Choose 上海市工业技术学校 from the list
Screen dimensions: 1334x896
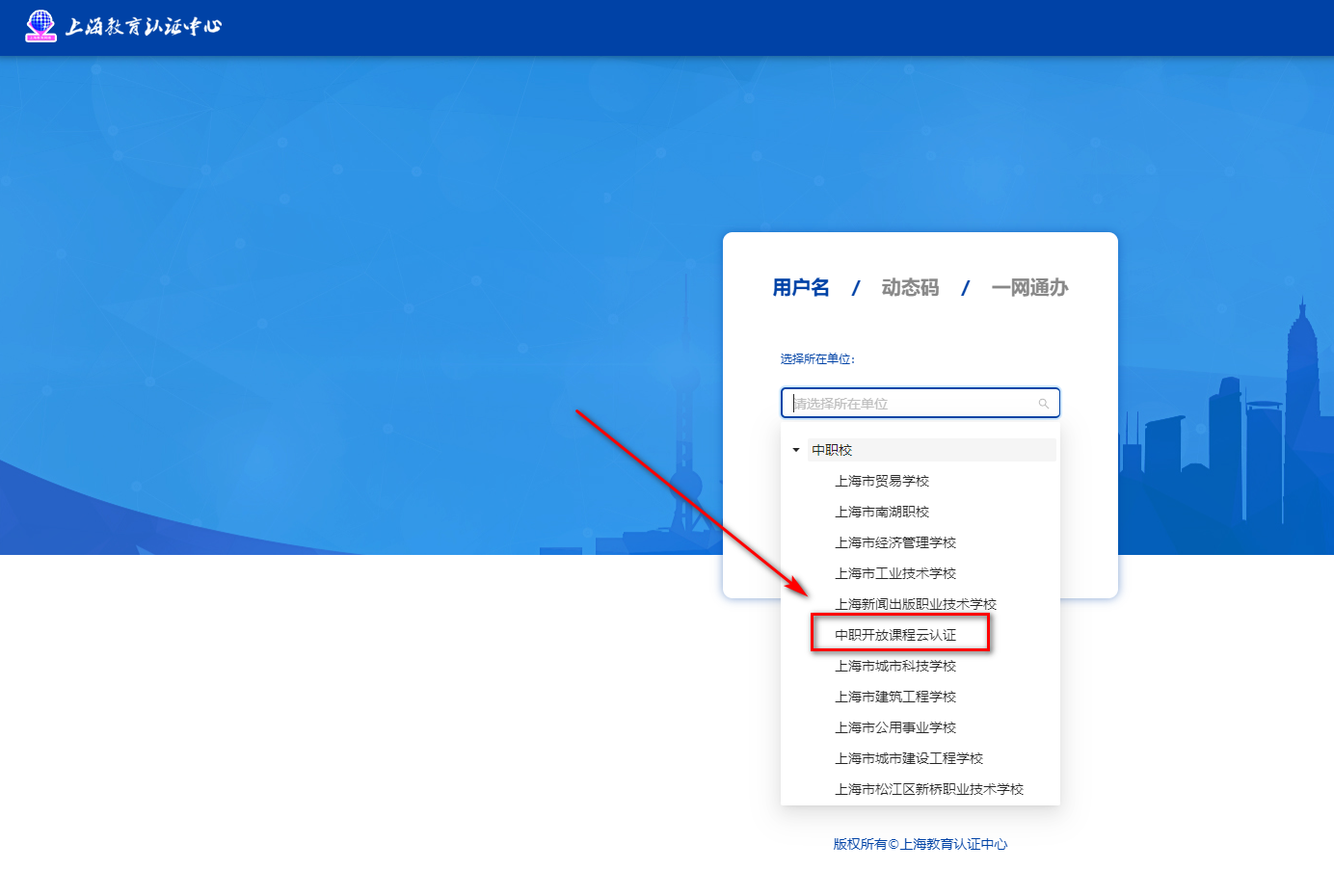(895, 573)
